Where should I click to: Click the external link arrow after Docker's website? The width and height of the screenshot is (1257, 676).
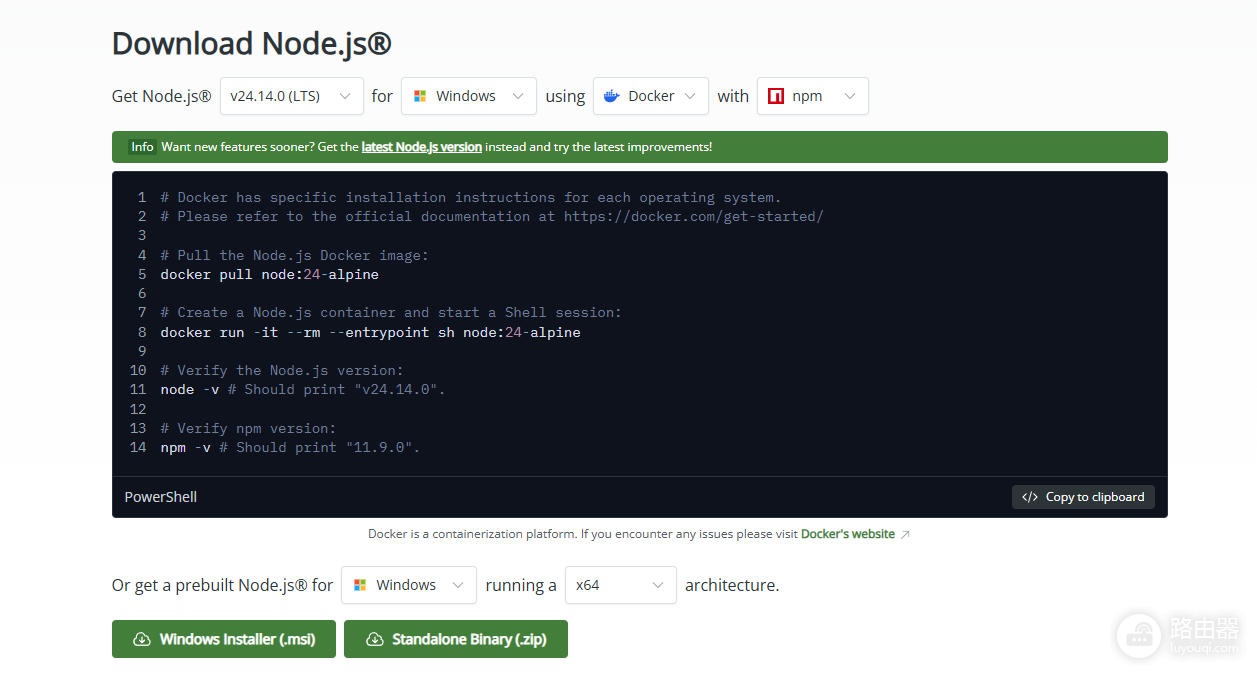point(905,534)
